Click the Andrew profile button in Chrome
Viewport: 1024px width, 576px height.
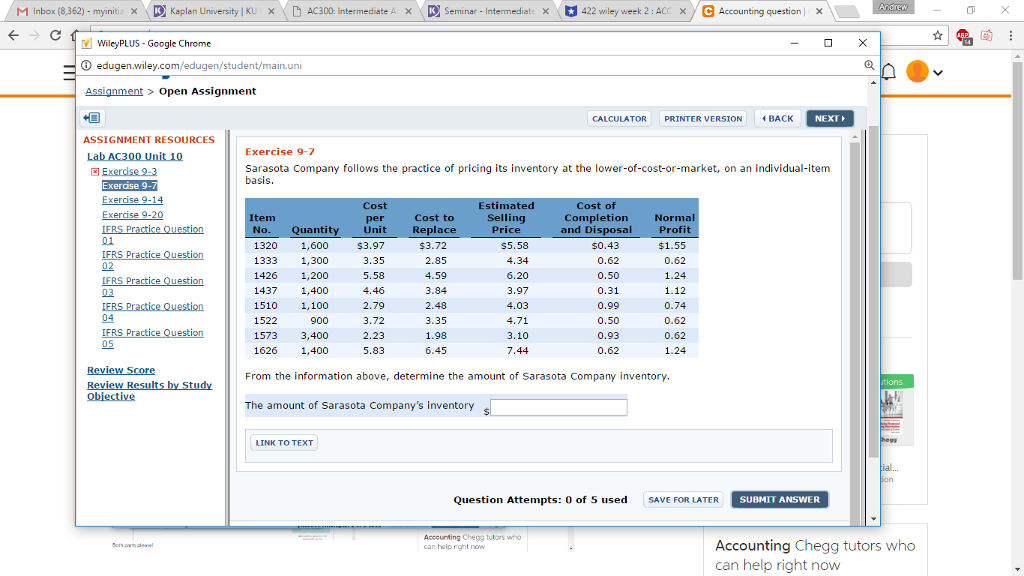click(x=893, y=7)
